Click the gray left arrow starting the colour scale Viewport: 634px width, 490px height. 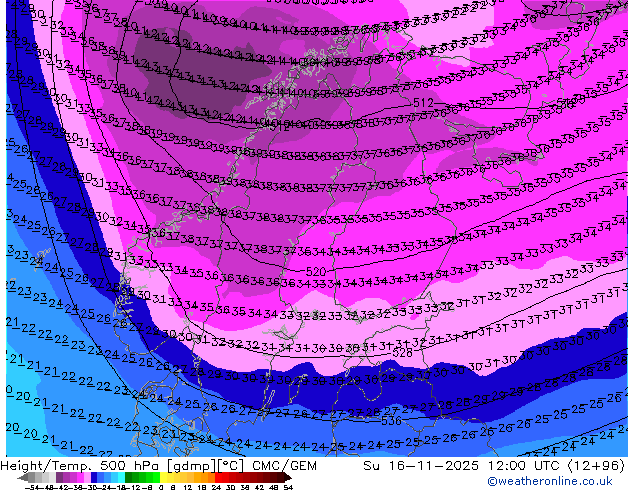pos(23,477)
